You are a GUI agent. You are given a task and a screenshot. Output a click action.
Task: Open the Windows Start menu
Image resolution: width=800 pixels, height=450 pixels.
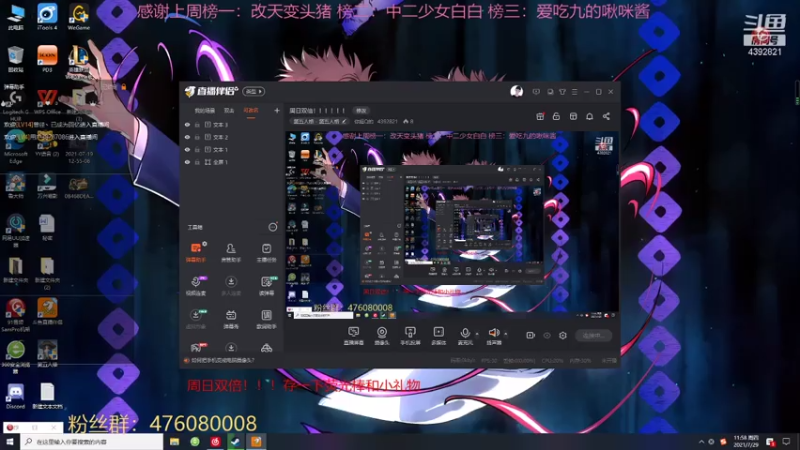coord(10,442)
